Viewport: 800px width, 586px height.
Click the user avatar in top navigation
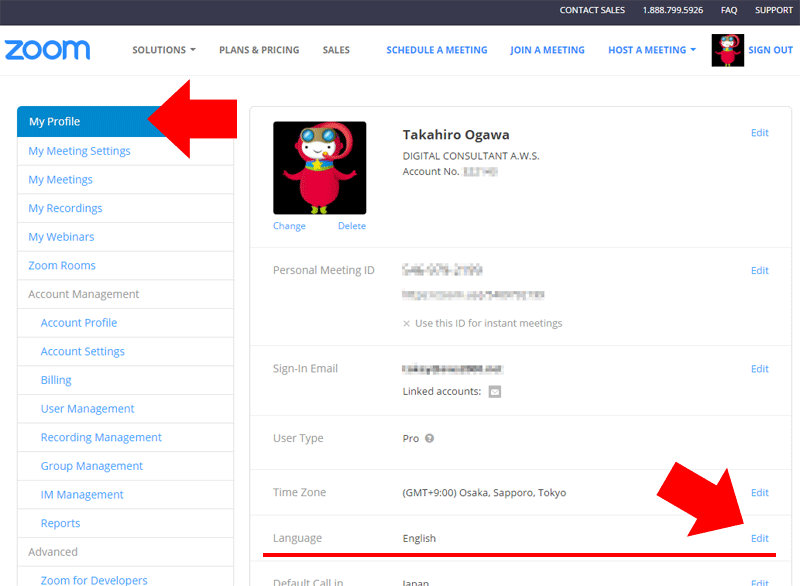(727, 50)
